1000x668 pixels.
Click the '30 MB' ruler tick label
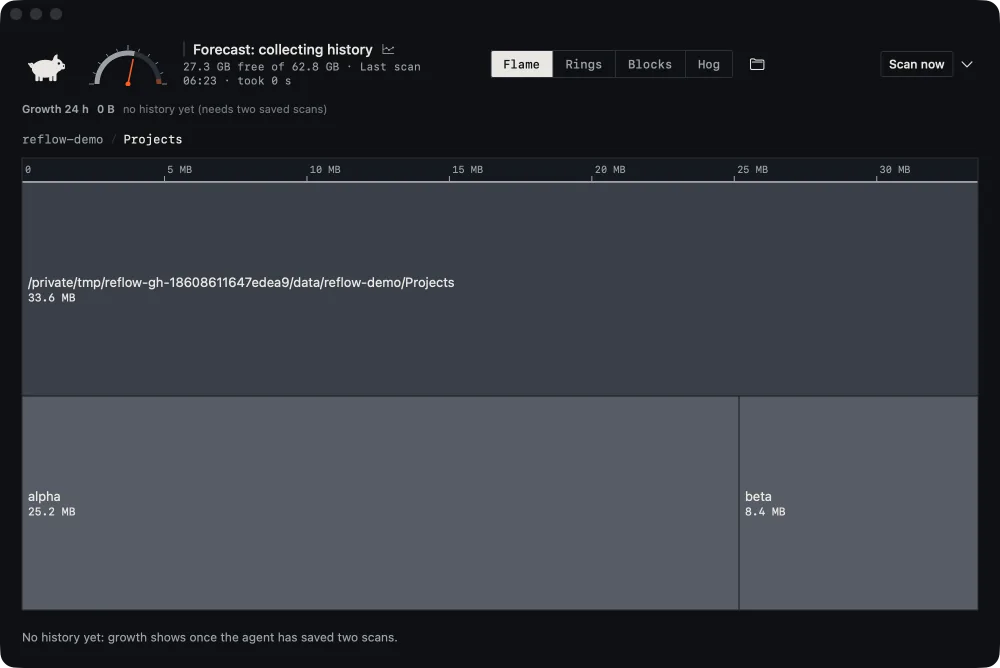pyautogui.click(x=895, y=170)
